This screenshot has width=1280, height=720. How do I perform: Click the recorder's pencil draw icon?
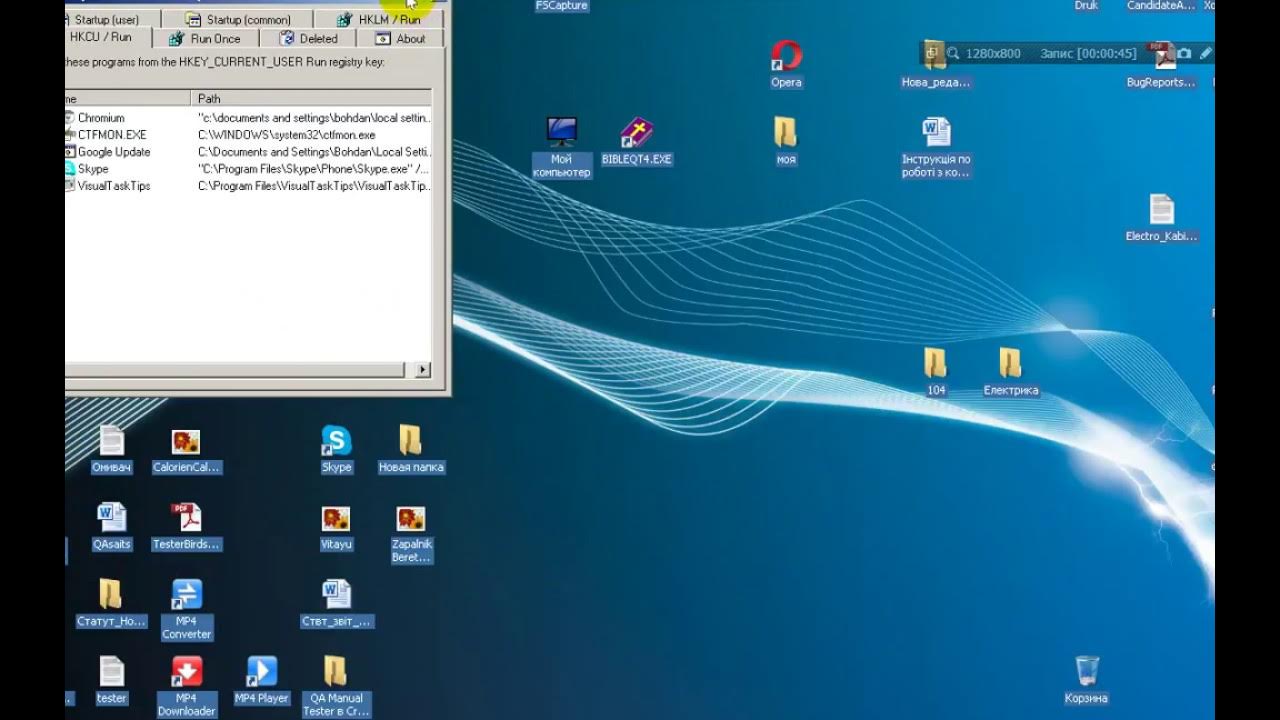tap(1206, 53)
